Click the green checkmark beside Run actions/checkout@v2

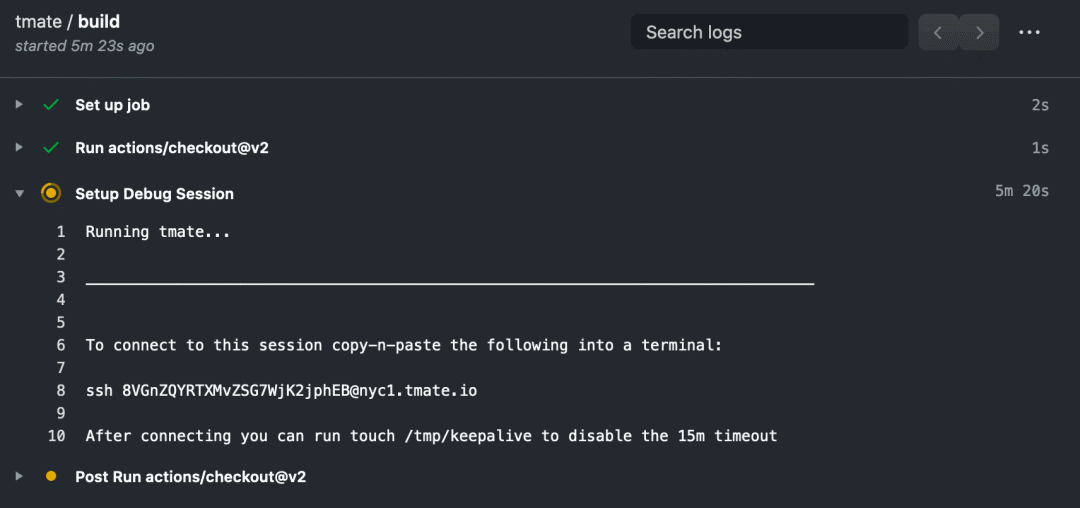pyautogui.click(x=50, y=148)
